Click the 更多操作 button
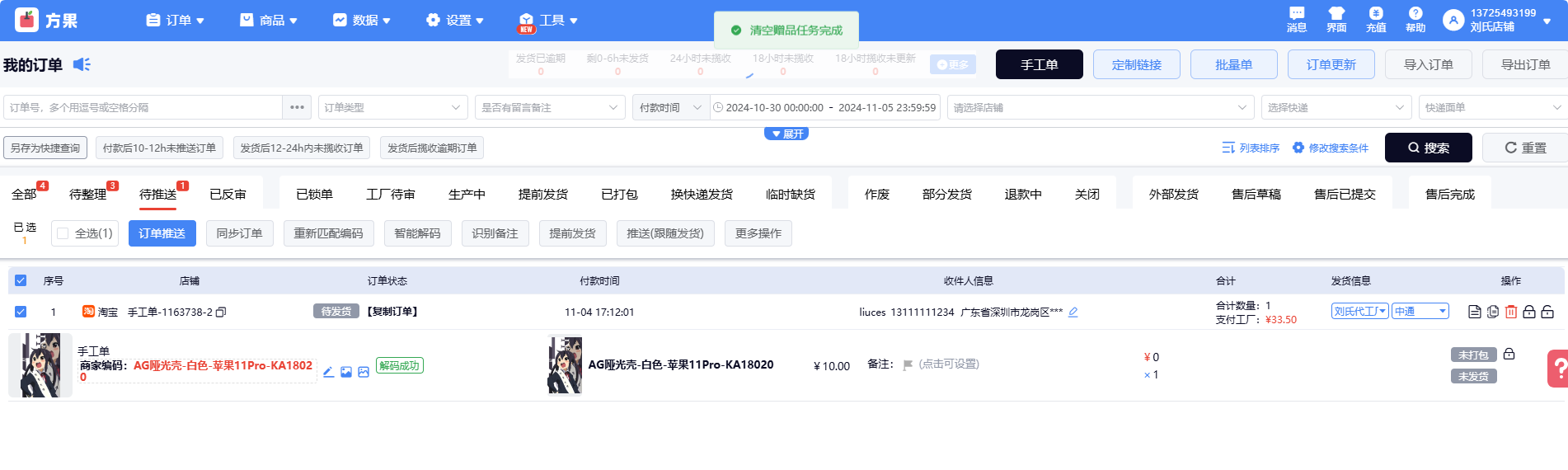1568x470 pixels. point(758,233)
